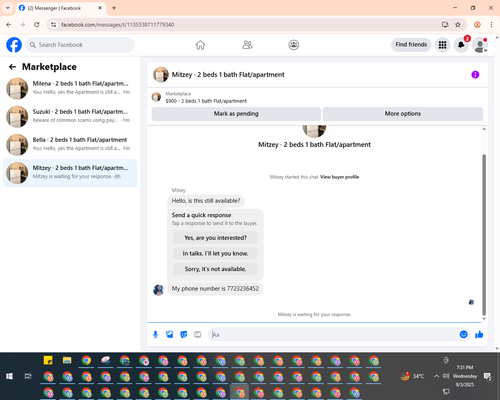Focus the Search Facebook field
500x400 pixels.
click(80, 45)
